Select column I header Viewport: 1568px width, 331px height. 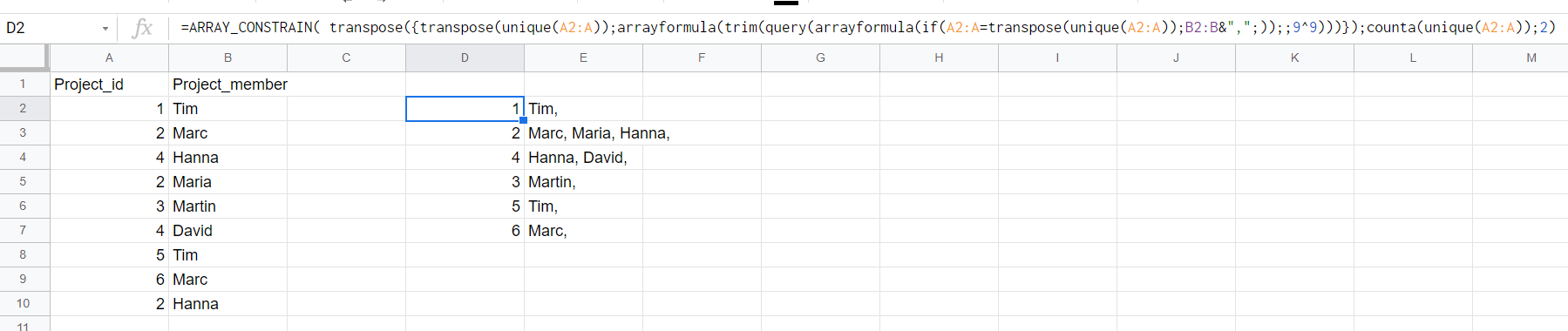(1057, 57)
